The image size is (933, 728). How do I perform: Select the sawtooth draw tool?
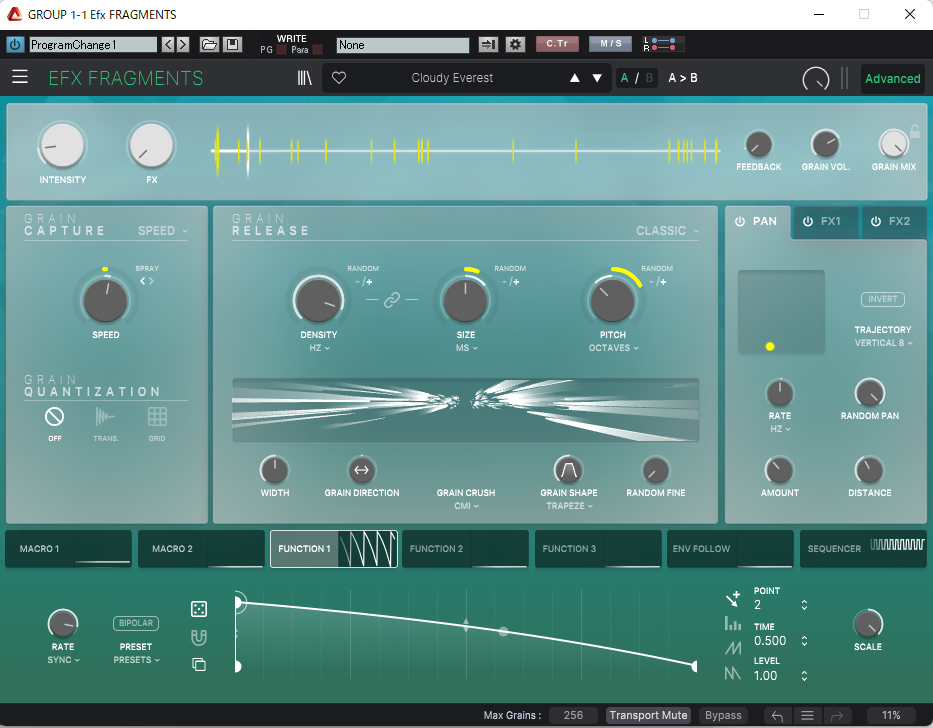pyautogui.click(x=733, y=673)
